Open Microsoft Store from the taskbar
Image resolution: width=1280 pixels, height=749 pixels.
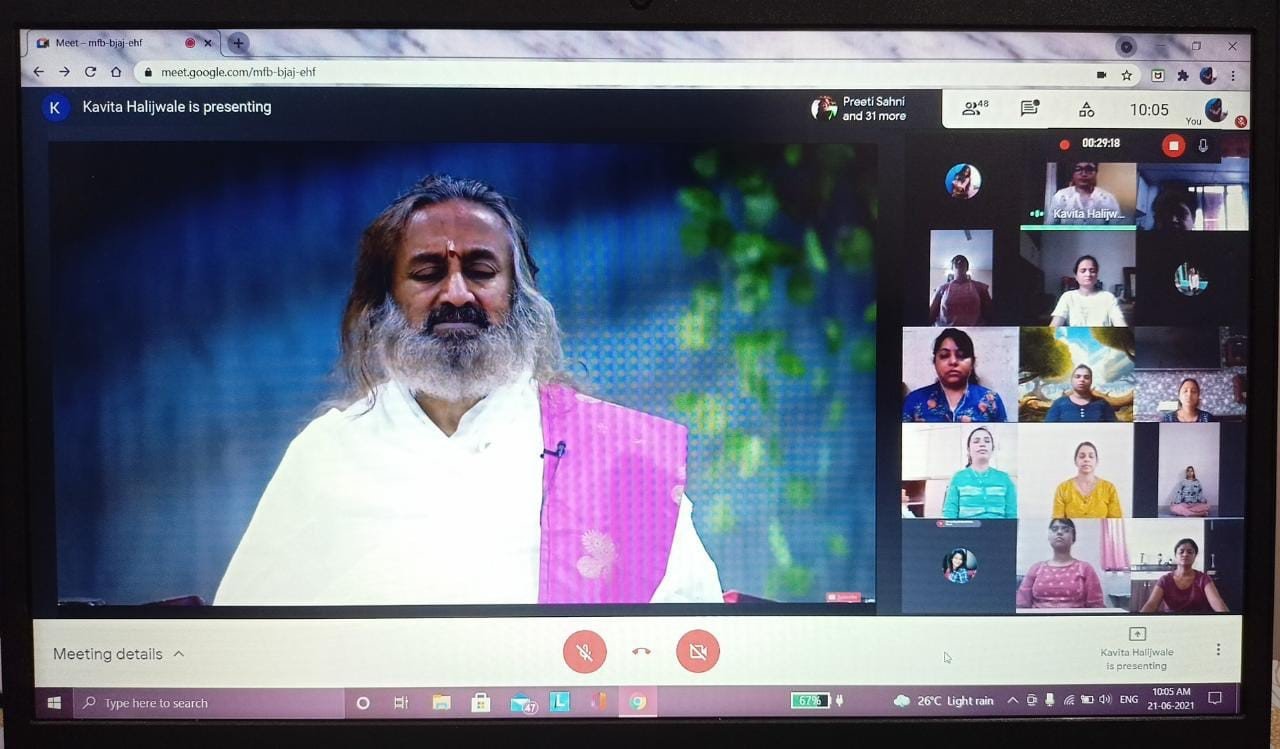coord(480,703)
